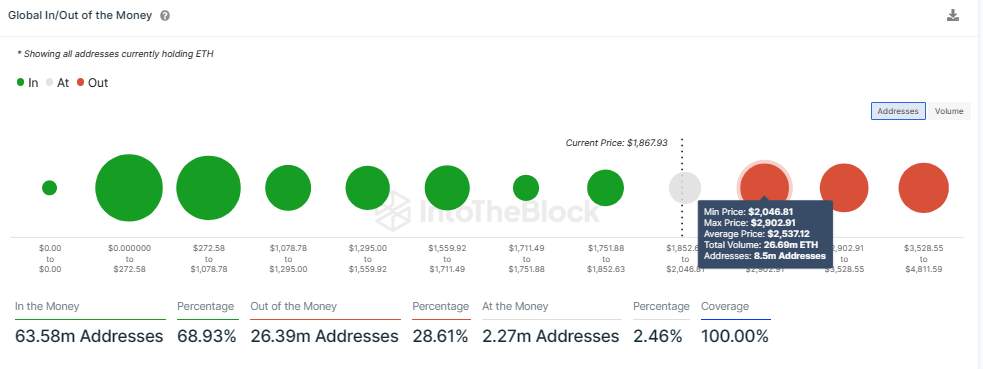
Task: Select the bubble for $1,751.88 to $1,852.63
Action: (606, 188)
